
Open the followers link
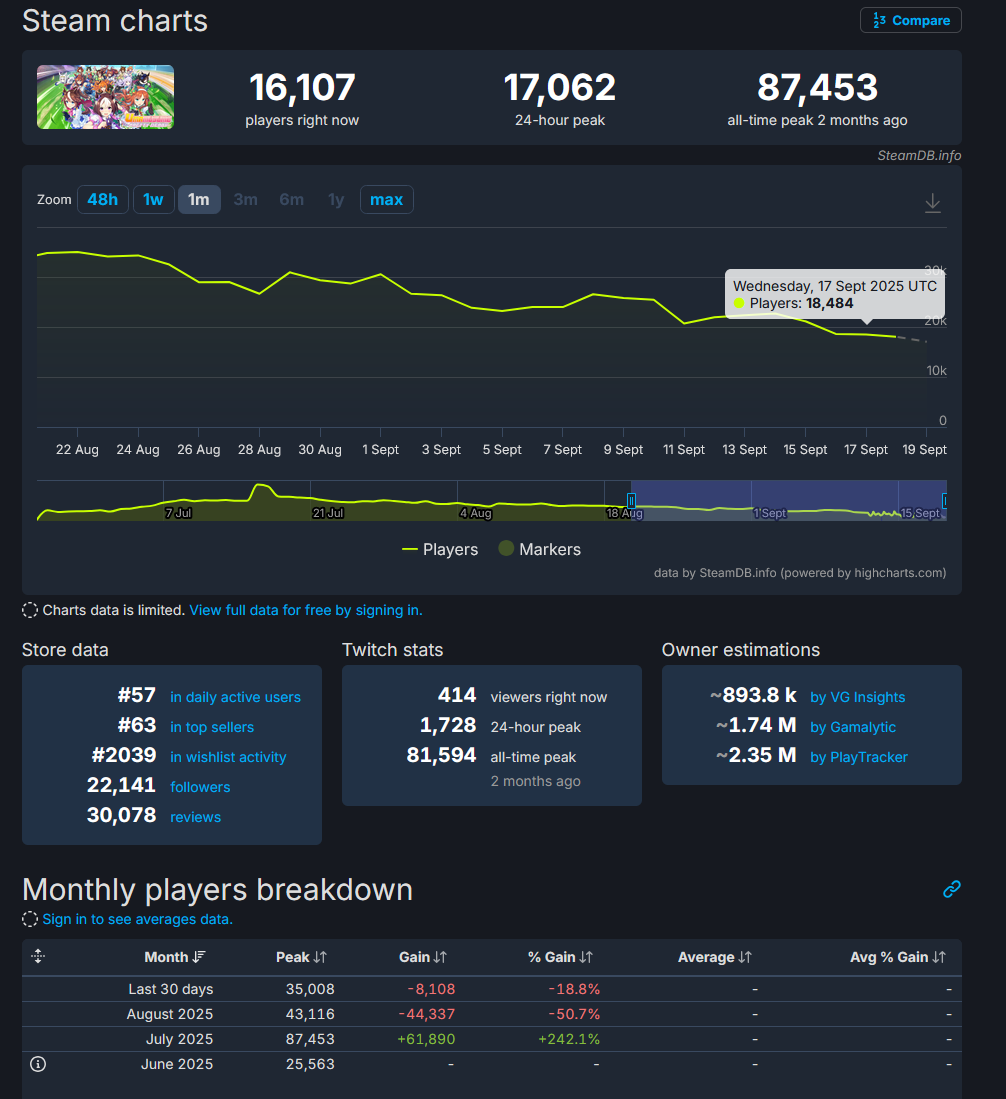tap(200, 787)
